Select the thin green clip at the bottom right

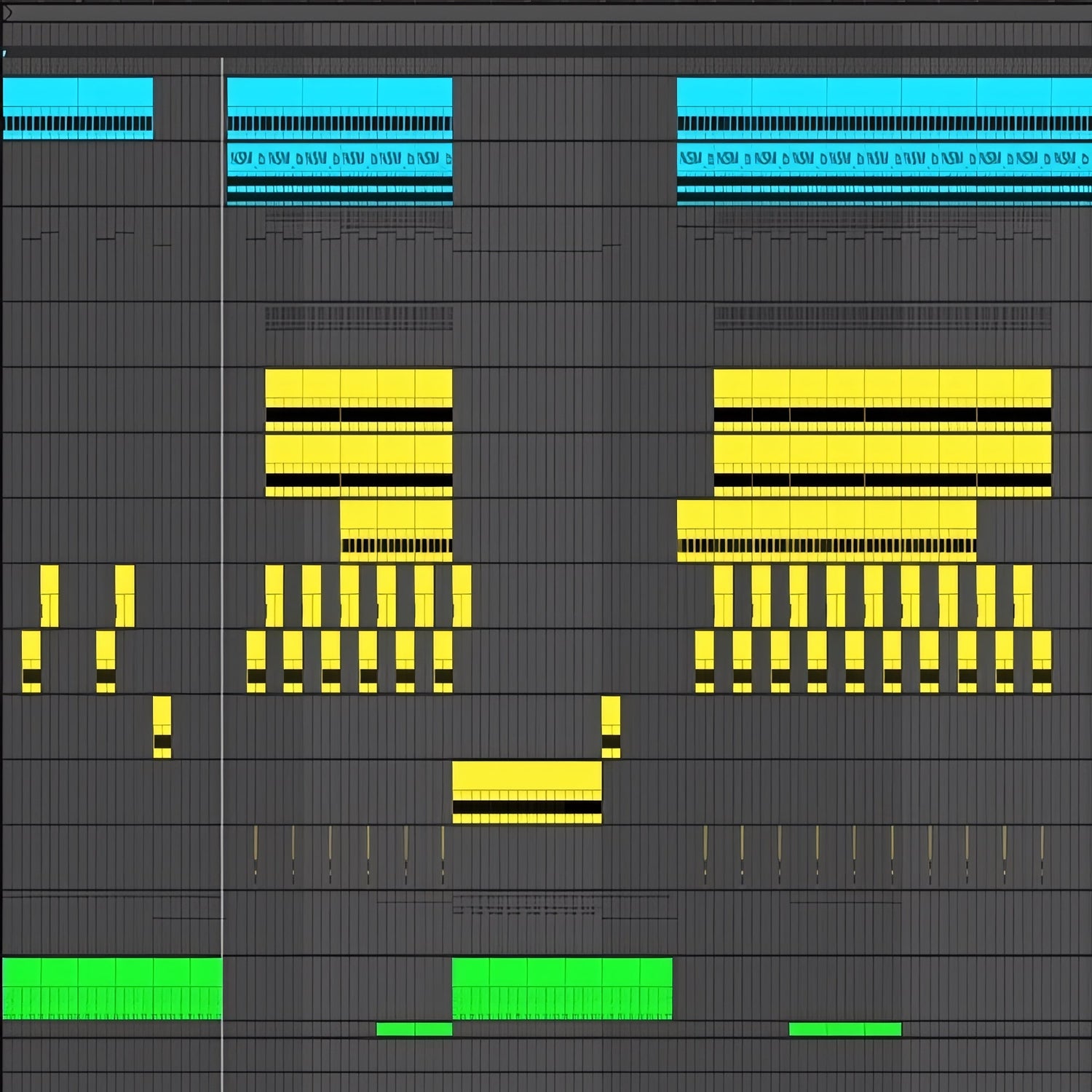(x=845, y=1029)
